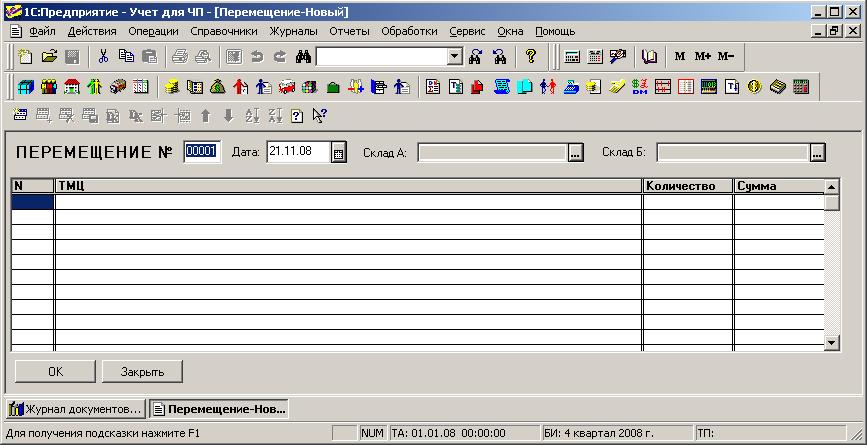Click the OK button
Screen dimensions: 867x445
point(55,371)
